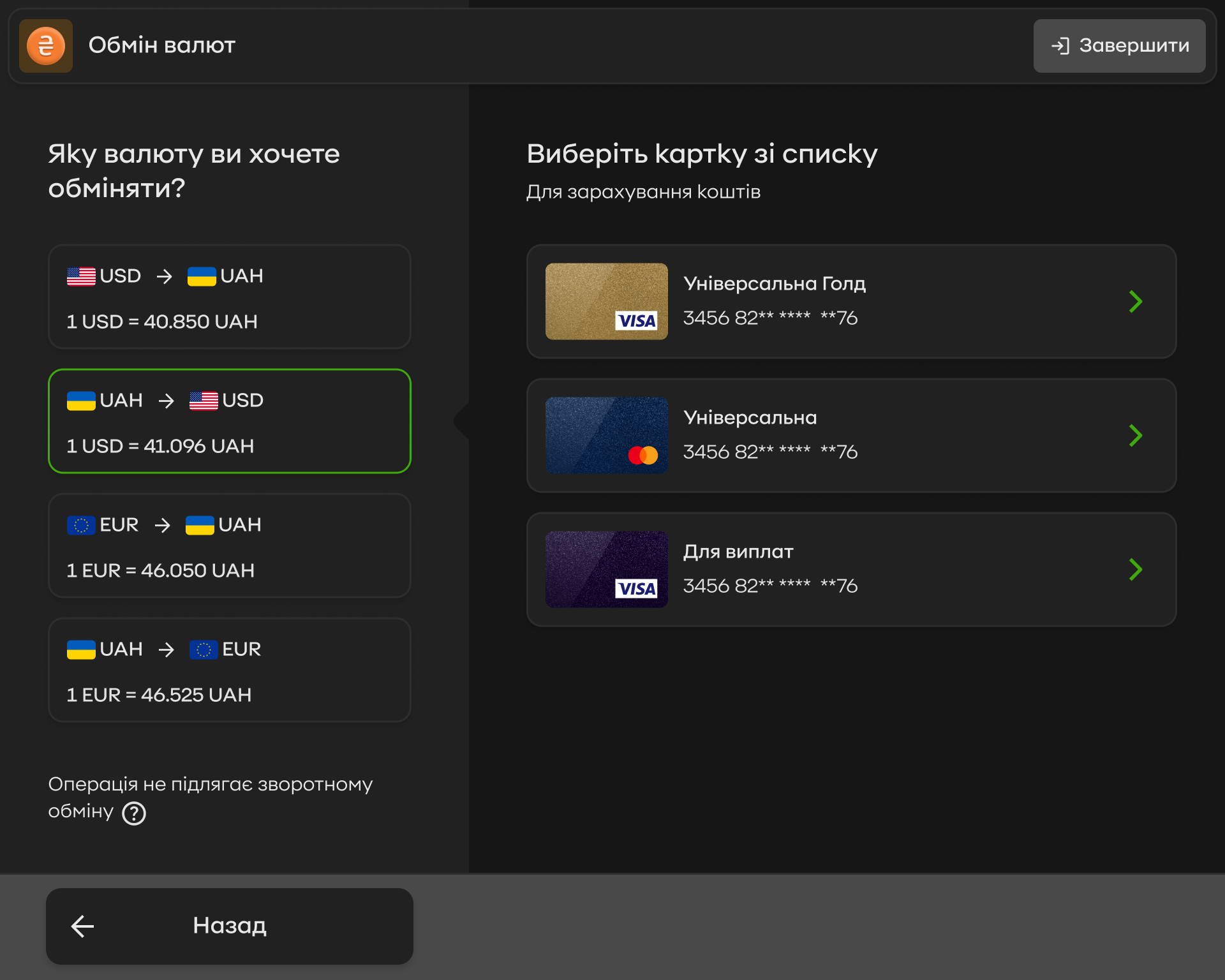Screen dimensions: 1225x980
Task: Click the rate 1 USD = 40.850 UAH
Action: [x=162, y=322]
